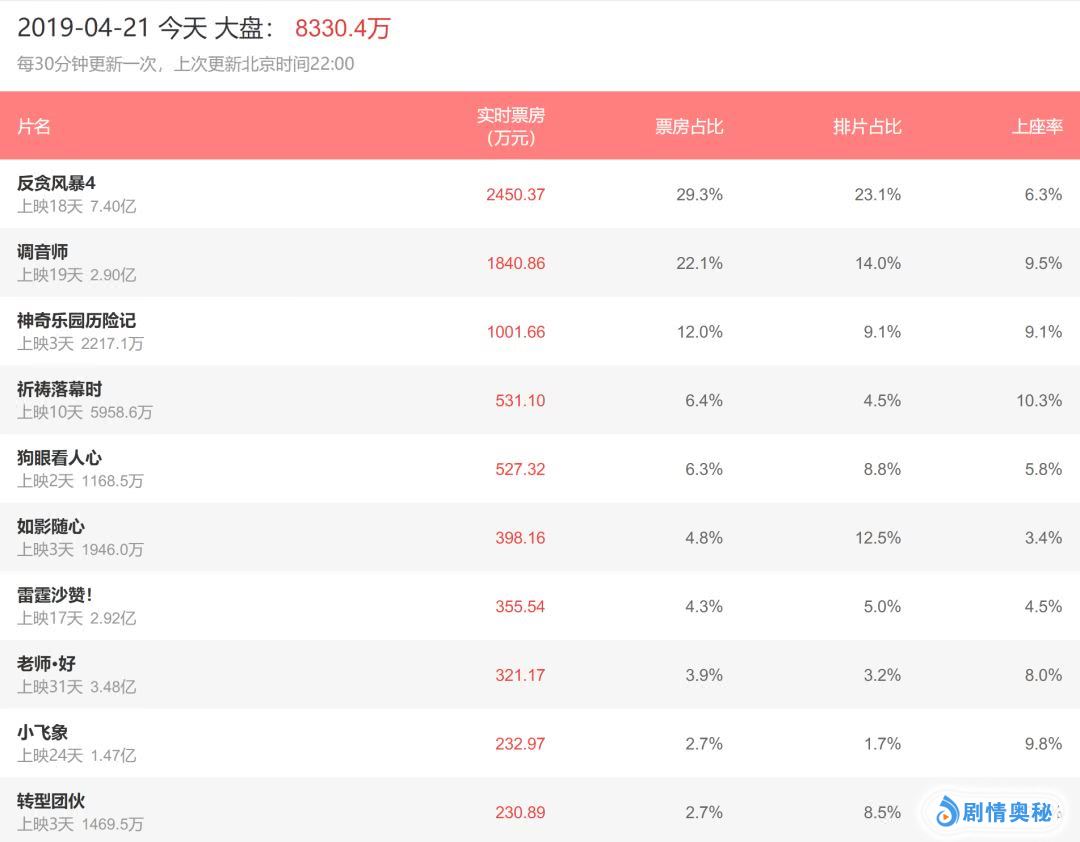The width and height of the screenshot is (1080, 842).
Task: Select the movie 转型团伙
Action: coord(51,801)
